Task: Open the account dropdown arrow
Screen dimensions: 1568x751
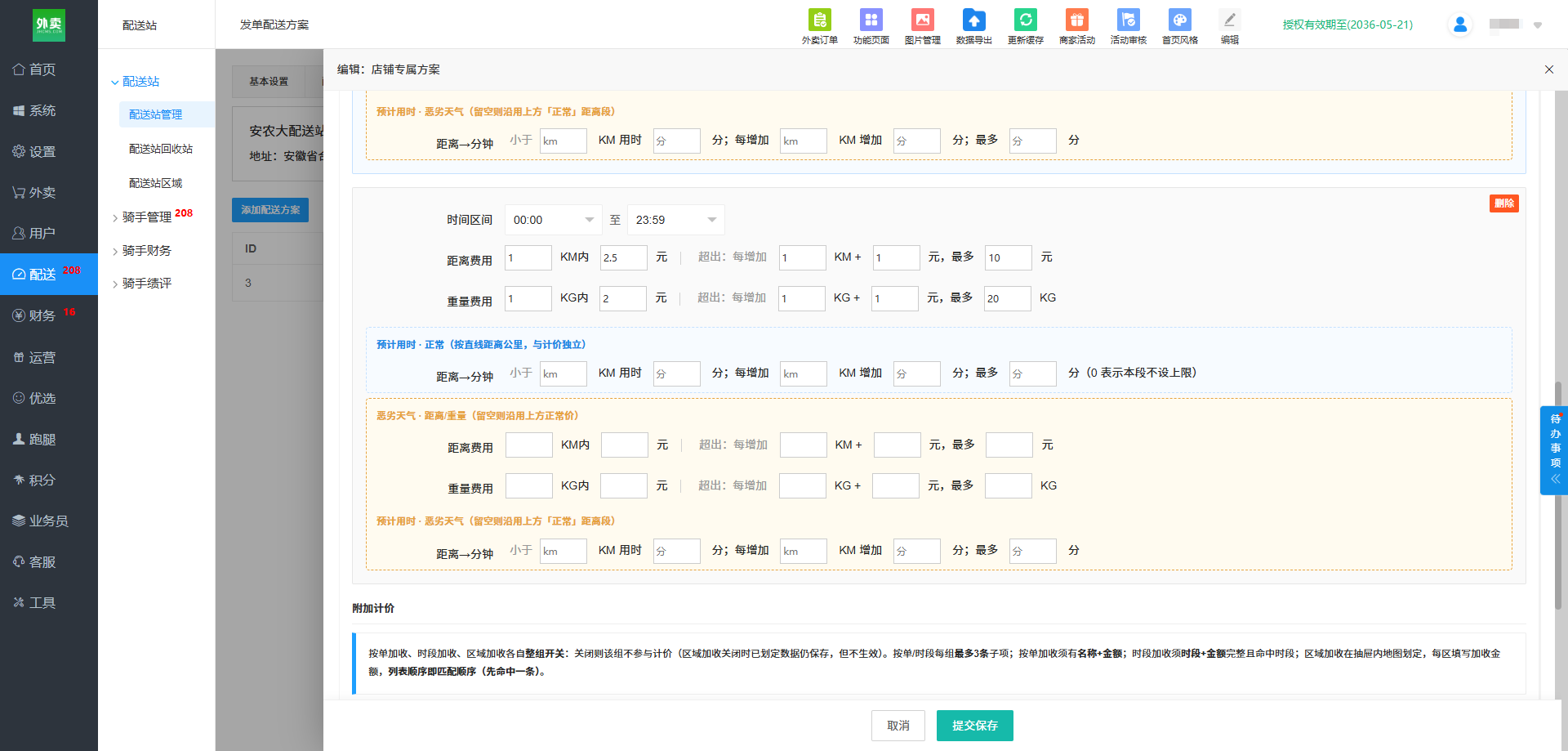Action: click(1538, 25)
